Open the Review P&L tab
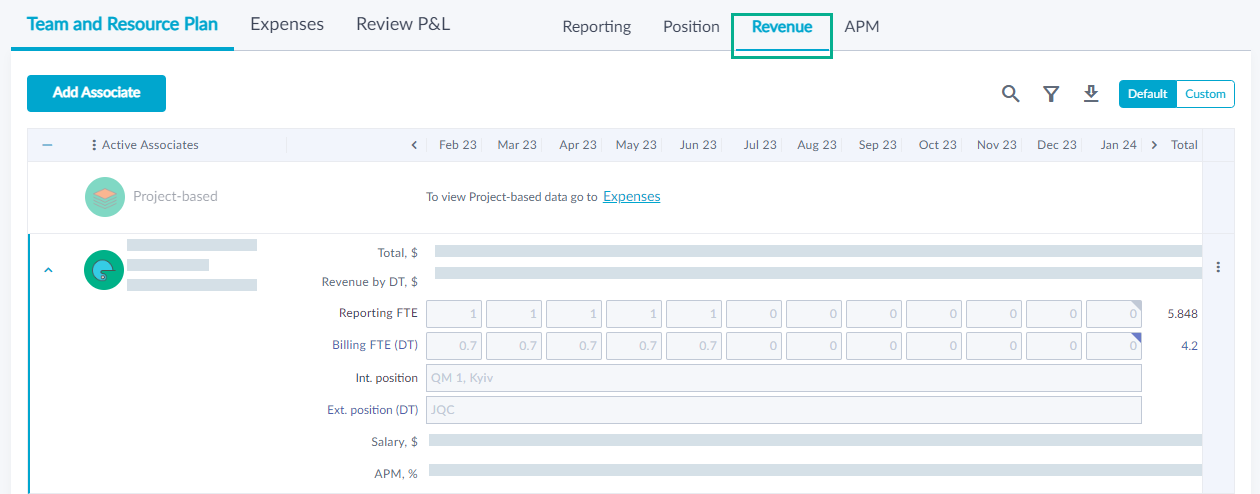The height and width of the screenshot is (494, 1260). 403,24
